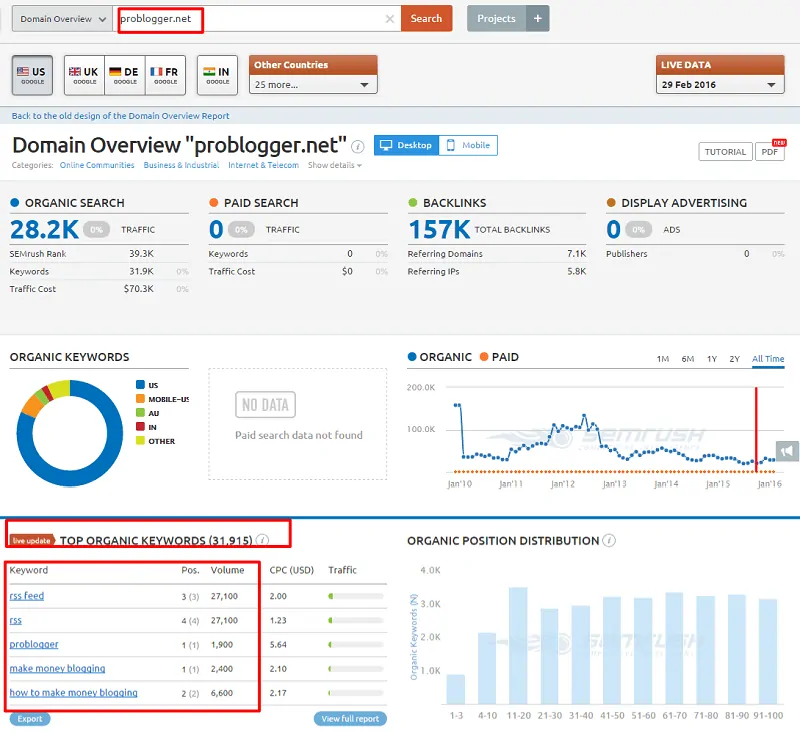Toggle the ORGANIC series in the traffic chart
The height and width of the screenshot is (733, 800).
coord(440,357)
